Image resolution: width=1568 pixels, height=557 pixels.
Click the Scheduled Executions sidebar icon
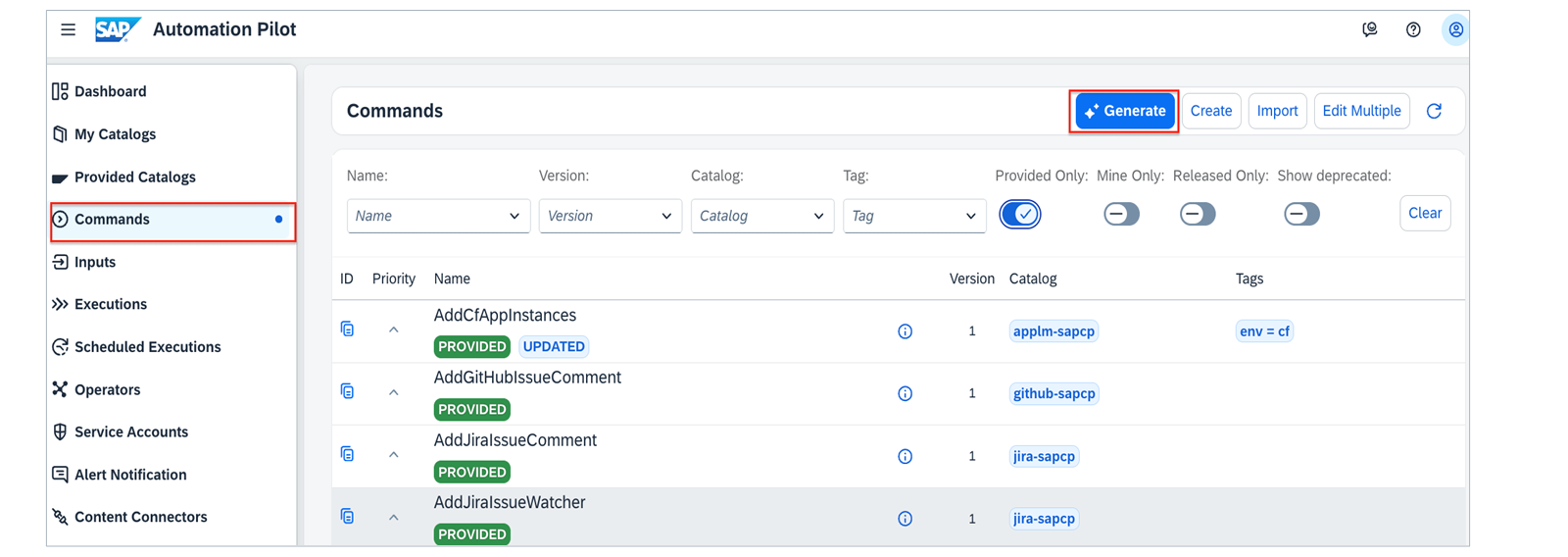pyautogui.click(x=60, y=347)
